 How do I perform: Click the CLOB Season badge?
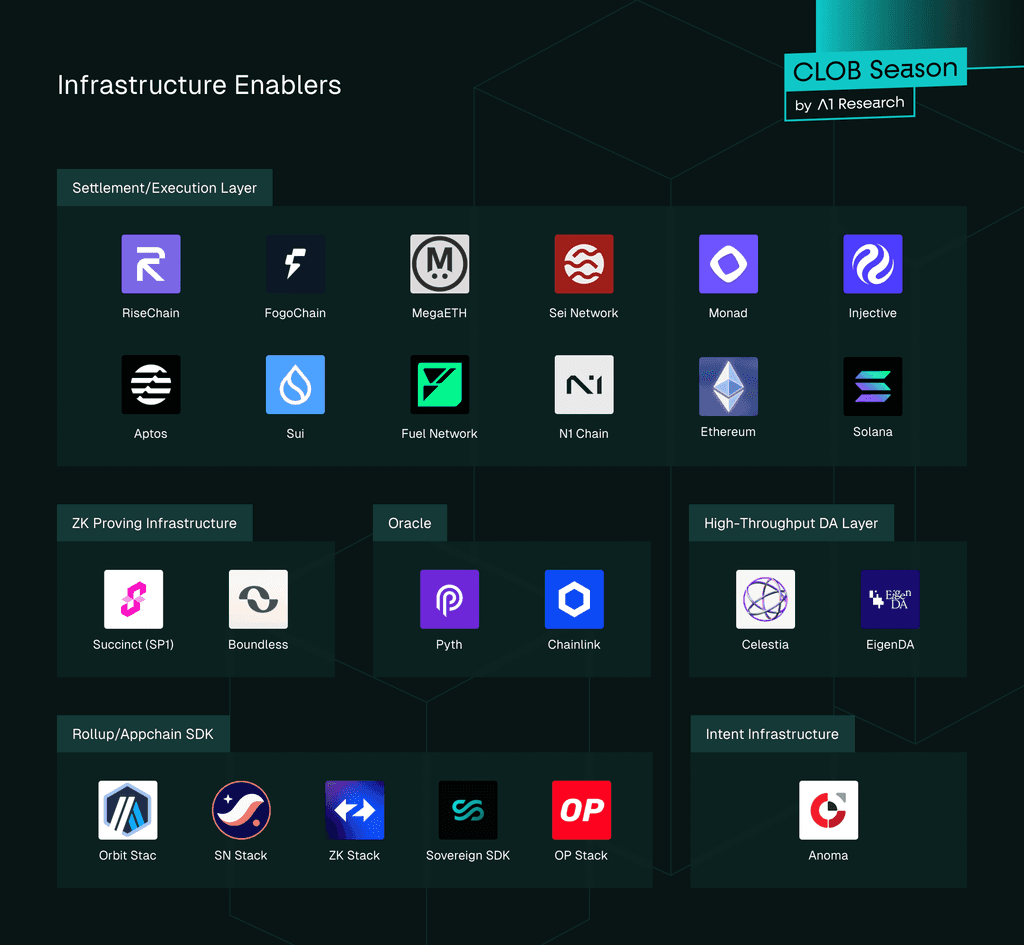(x=875, y=70)
